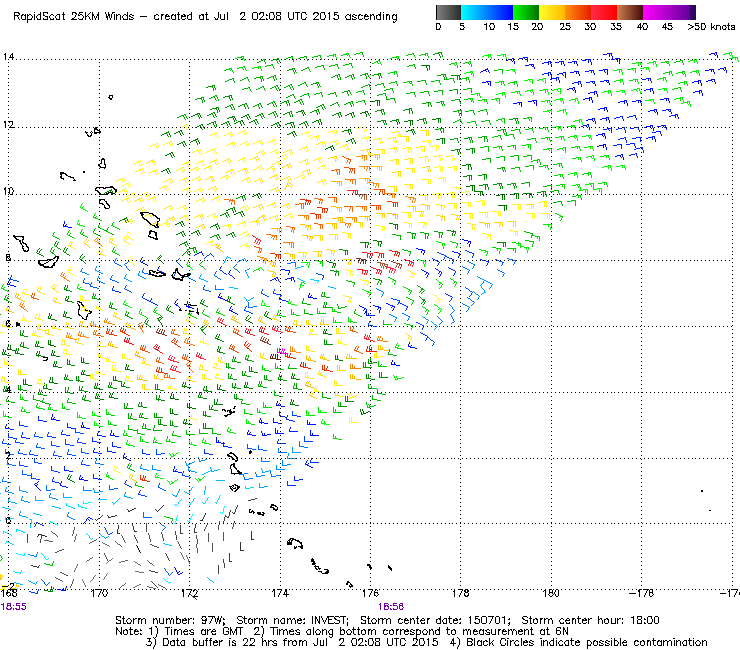The width and height of the screenshot is (740, 650).
Task: Click the purple time label 18:55
Action: 13,607
